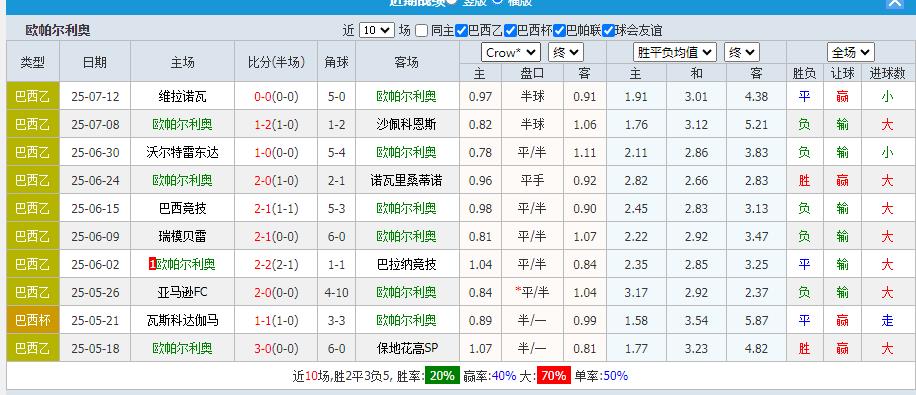Click the 客场 column header
The image size is (916, 395).
point(407,62)
